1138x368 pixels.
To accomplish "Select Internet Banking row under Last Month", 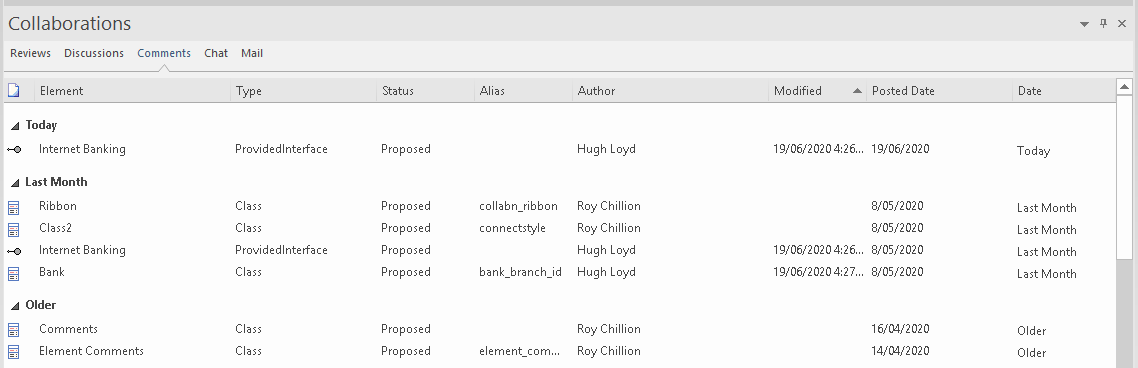I will [559, 250].
